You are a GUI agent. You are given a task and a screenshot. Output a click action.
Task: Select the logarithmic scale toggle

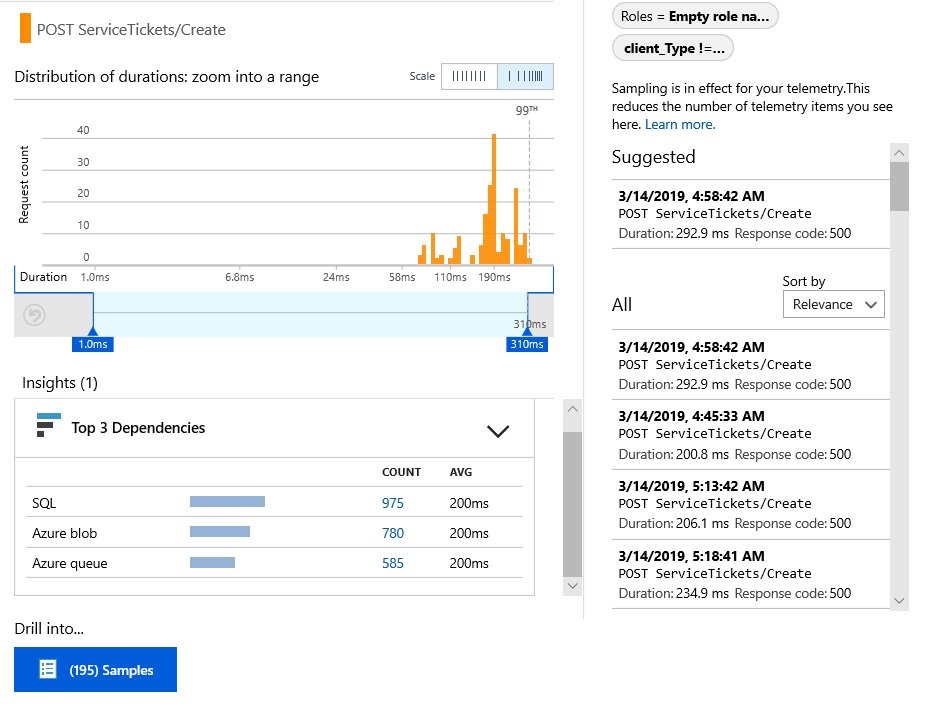coord(525,76)
